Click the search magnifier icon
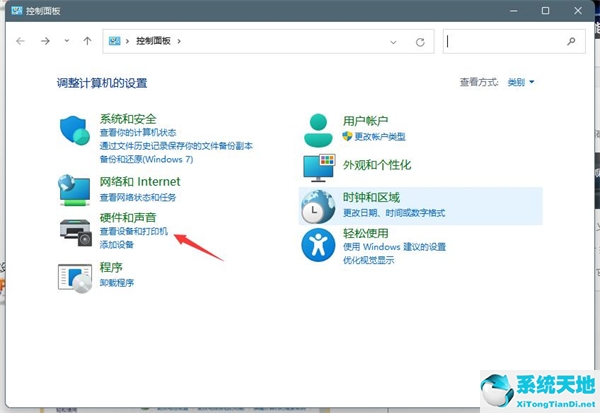 coord(571,42)
